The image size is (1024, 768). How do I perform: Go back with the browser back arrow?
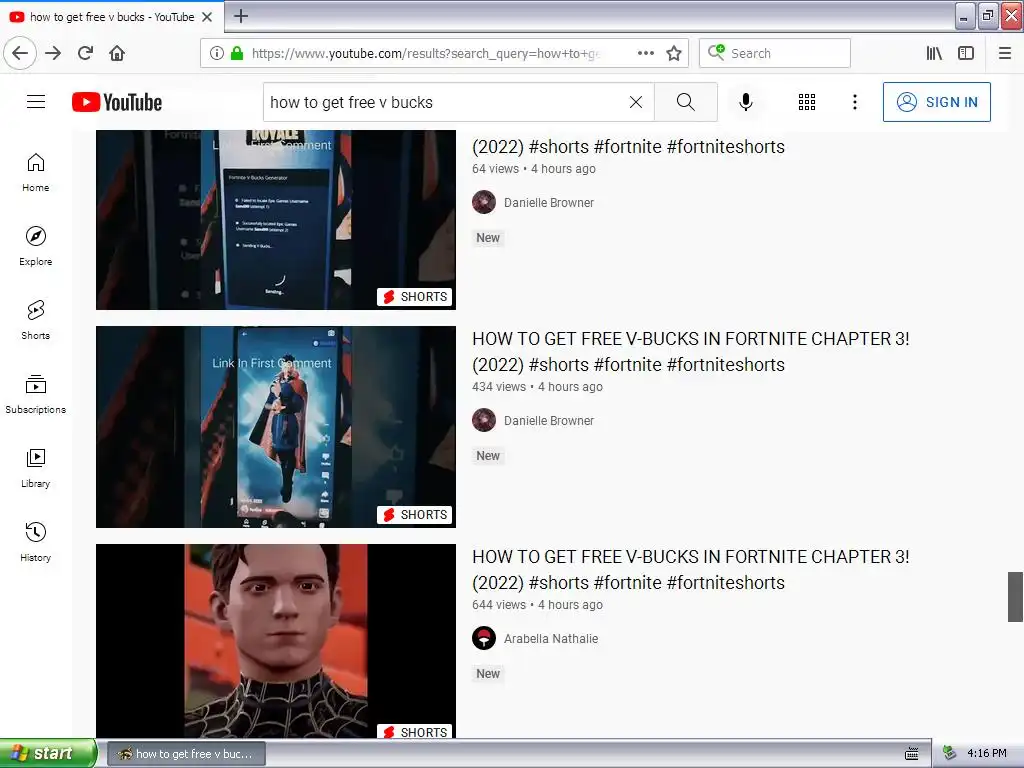(x=20, y=53)
